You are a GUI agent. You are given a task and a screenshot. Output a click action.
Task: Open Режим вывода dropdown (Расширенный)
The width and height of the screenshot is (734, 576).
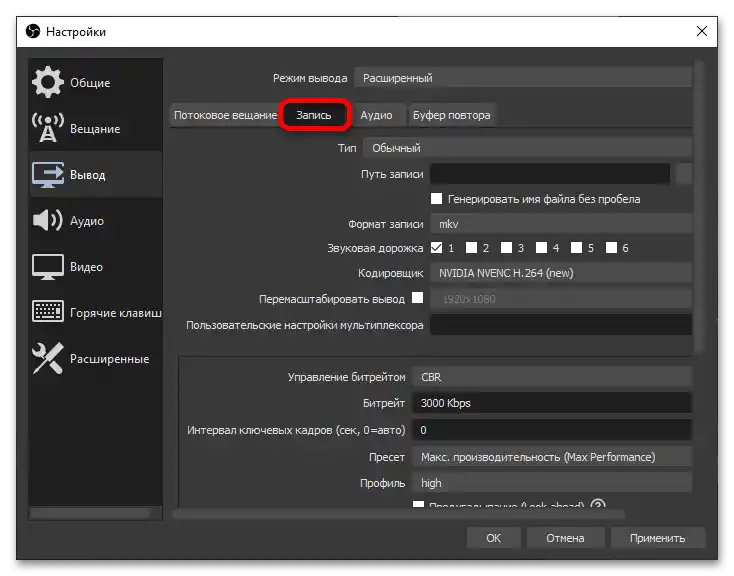pyautogui.click(x=523, y=78)
